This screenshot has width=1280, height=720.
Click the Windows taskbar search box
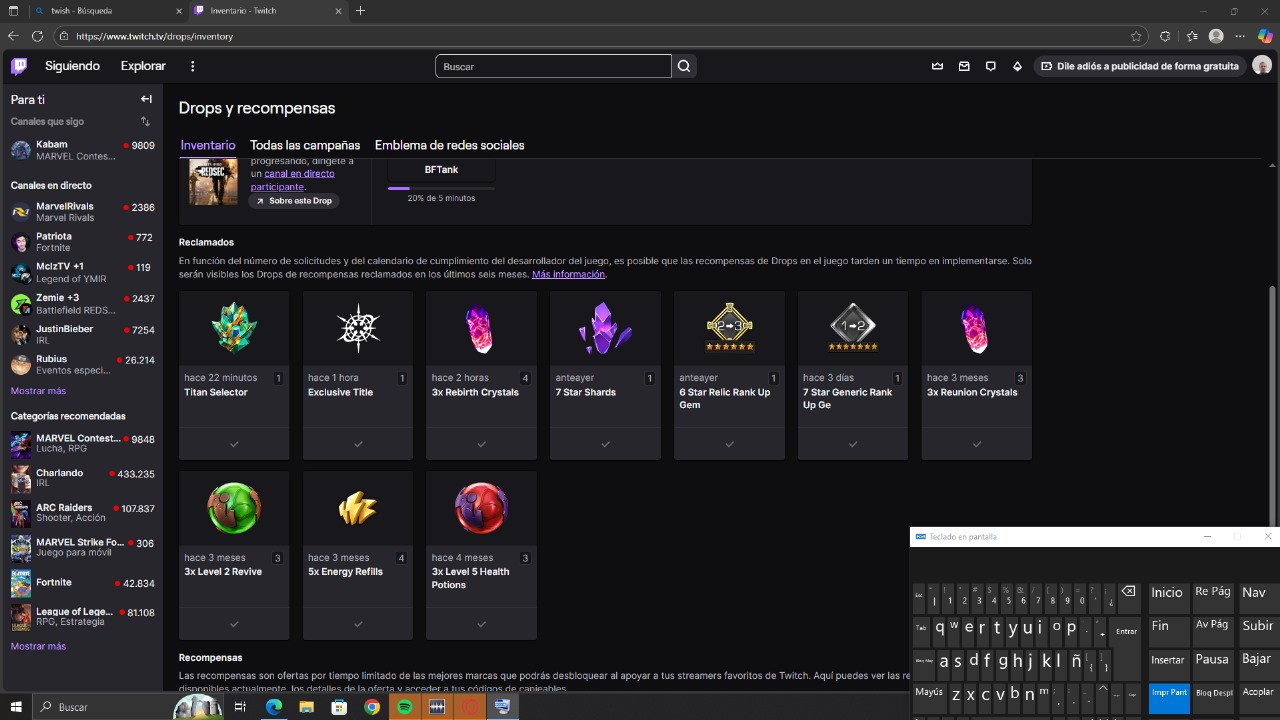point(102,707)
